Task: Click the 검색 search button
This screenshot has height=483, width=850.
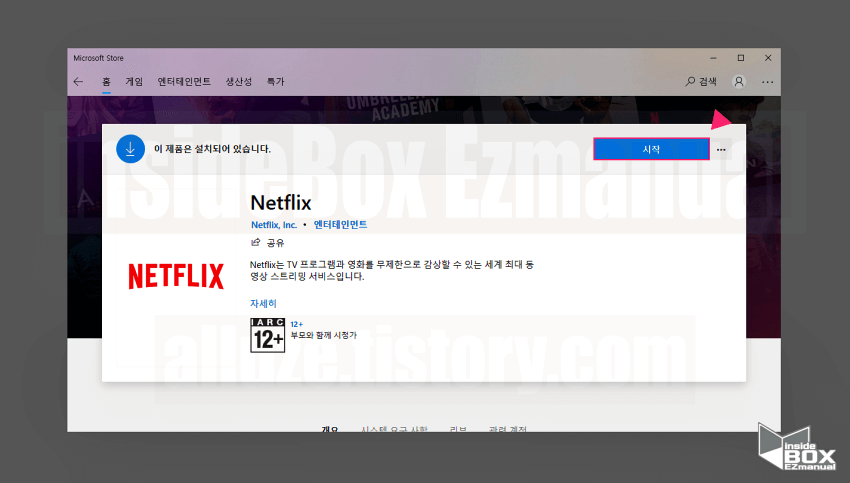Action: (701, 82)
